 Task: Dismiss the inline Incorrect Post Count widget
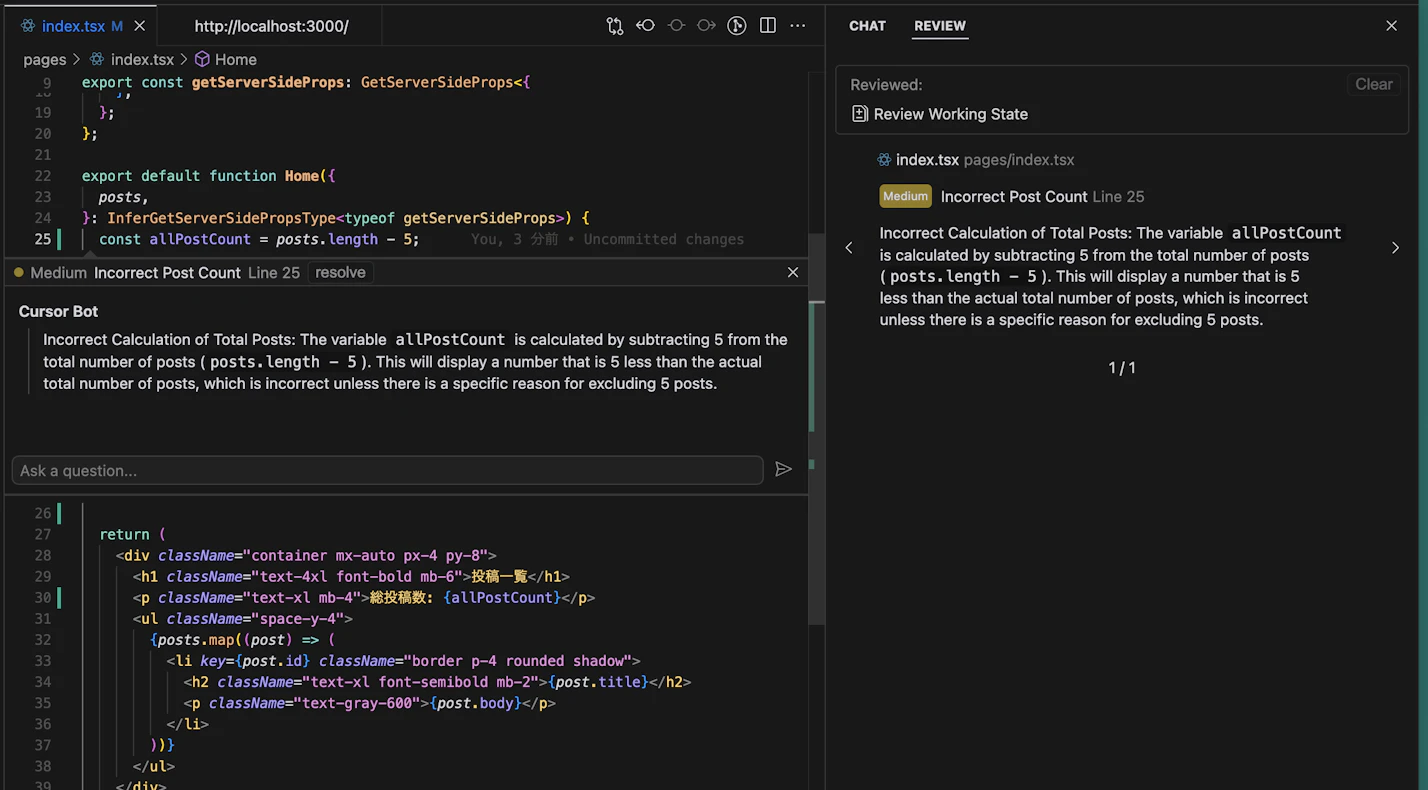coord(793,272)
